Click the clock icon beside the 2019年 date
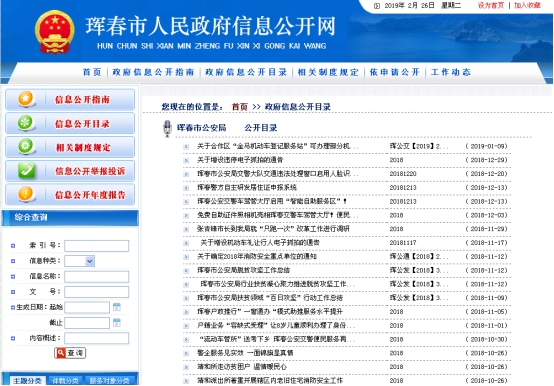The image size is (554, 386). (377, 6)
